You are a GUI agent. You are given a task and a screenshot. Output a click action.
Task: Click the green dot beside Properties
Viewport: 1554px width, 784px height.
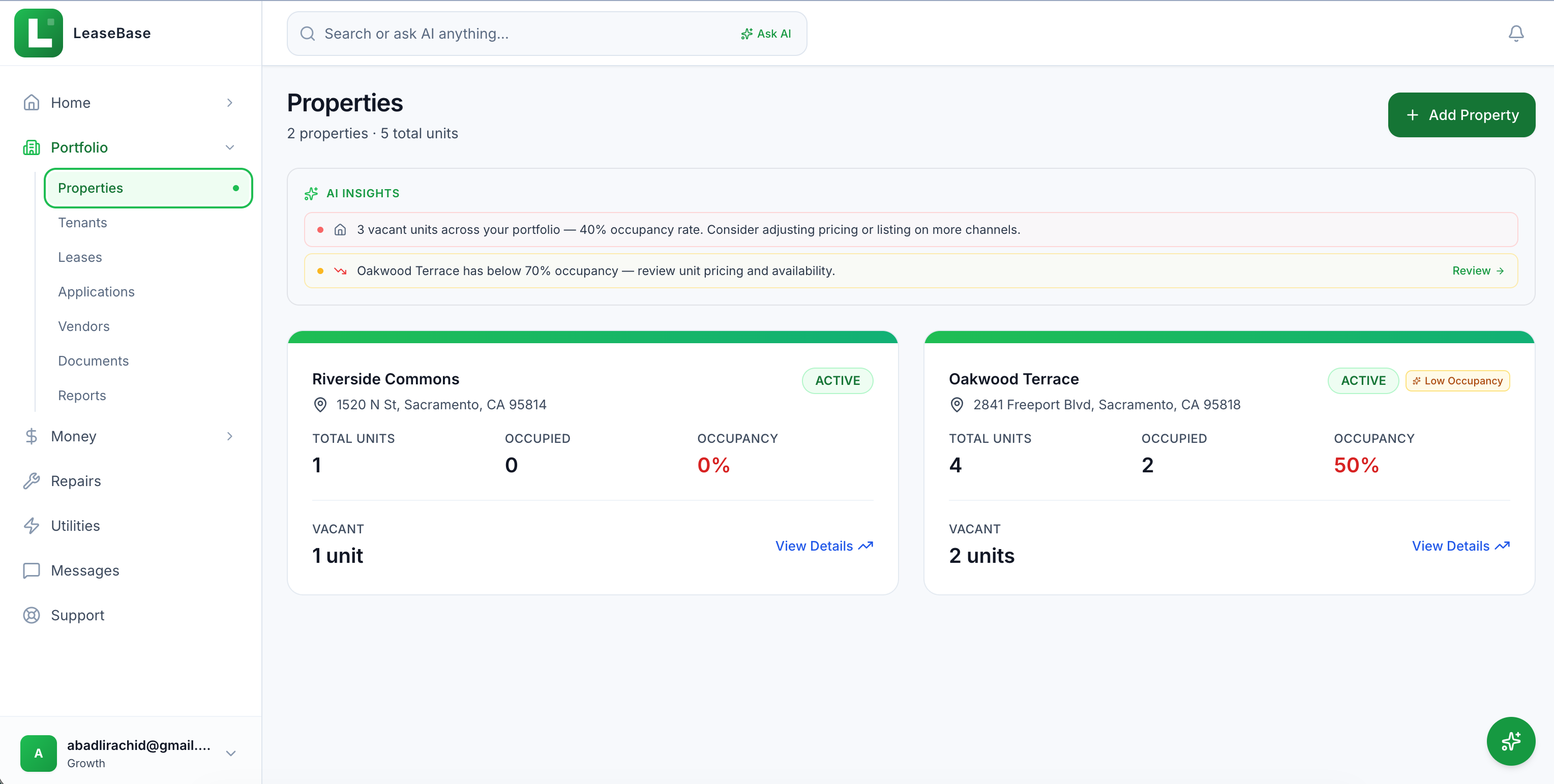click(x=236, y=188)
